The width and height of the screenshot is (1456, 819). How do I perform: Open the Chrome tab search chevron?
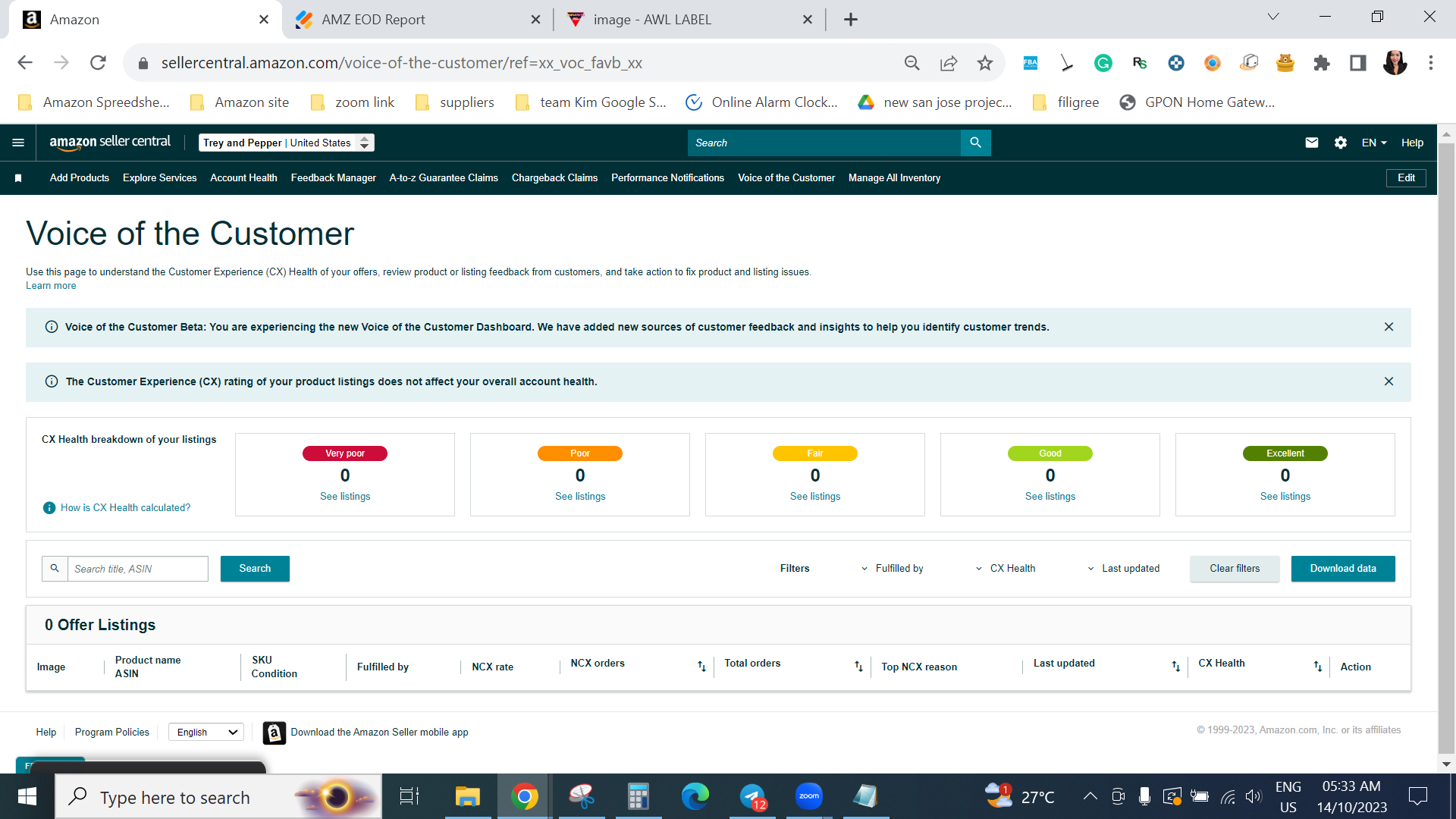point(1272,17)
